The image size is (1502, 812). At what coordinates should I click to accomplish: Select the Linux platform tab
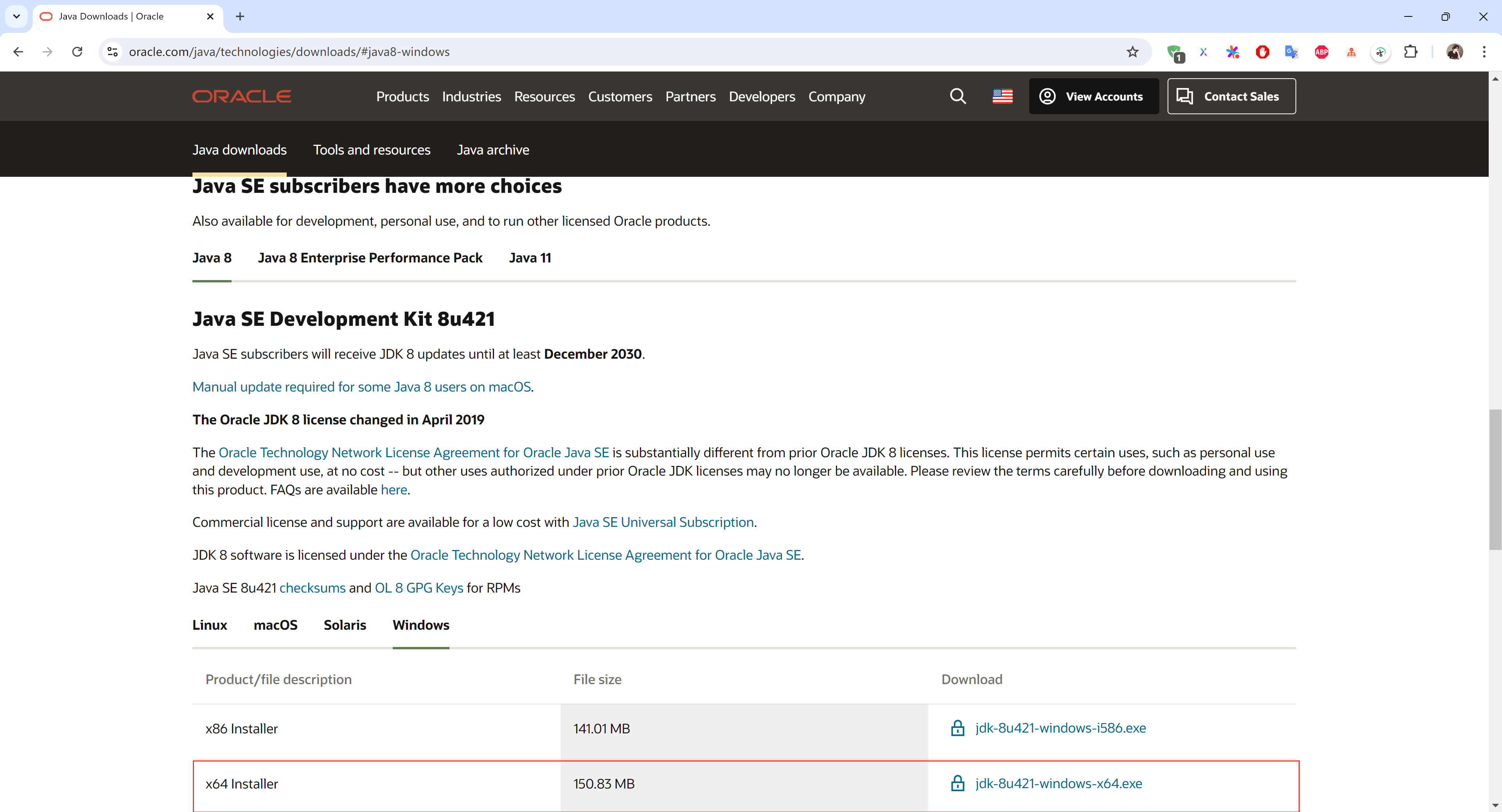(209, 625)
